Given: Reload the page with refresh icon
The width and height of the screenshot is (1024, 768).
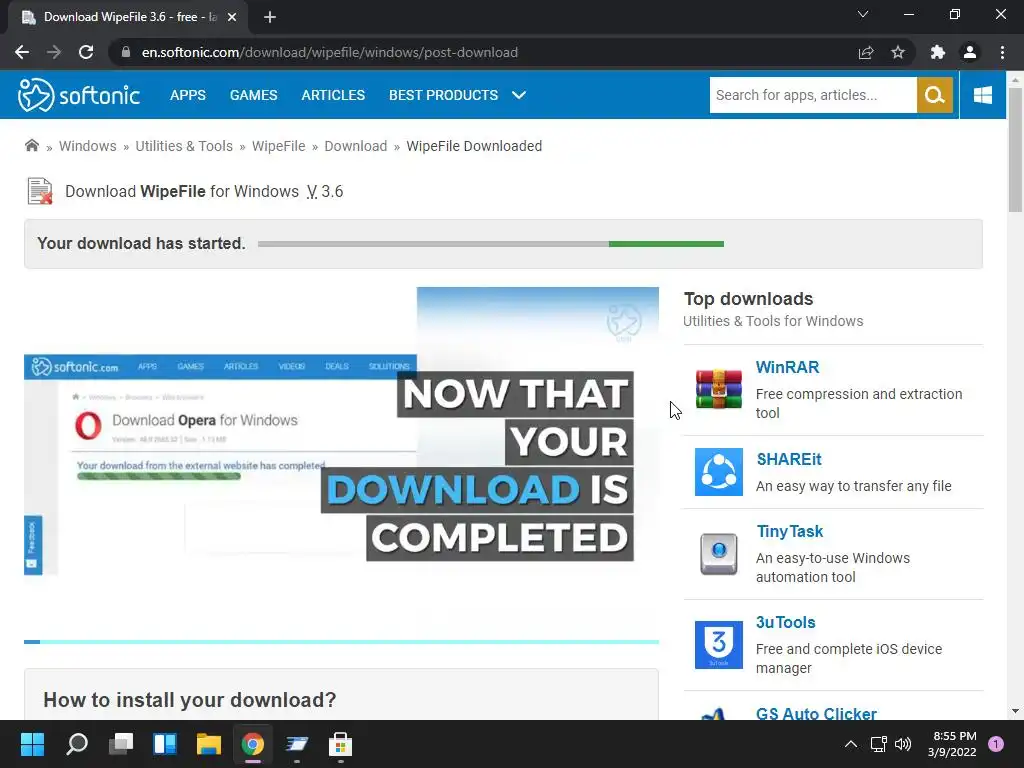Looking at the screenshot, I should pos(86,52).
